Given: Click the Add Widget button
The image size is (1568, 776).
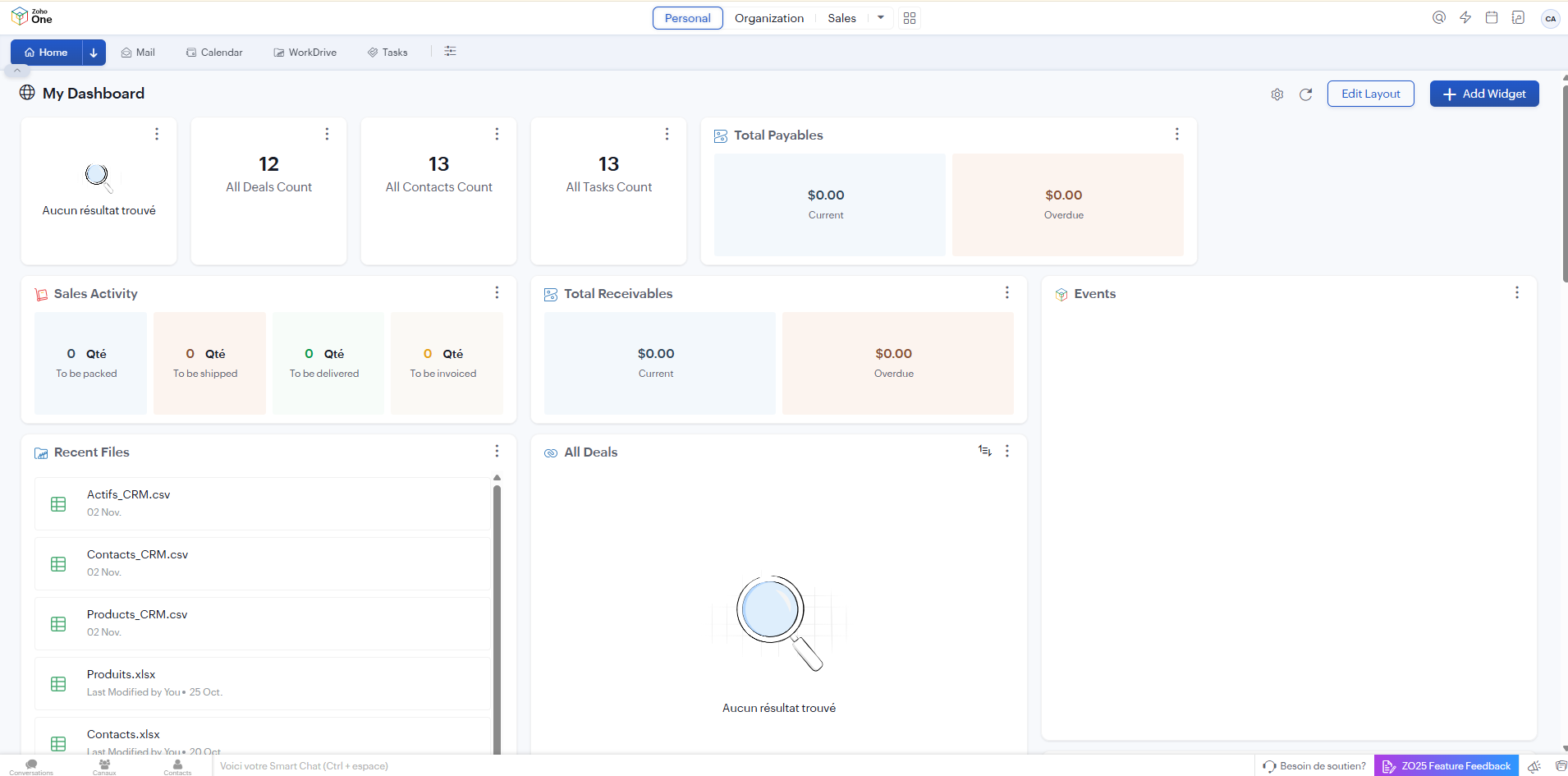Looking at the screenshot, I should coord(1483,94).
